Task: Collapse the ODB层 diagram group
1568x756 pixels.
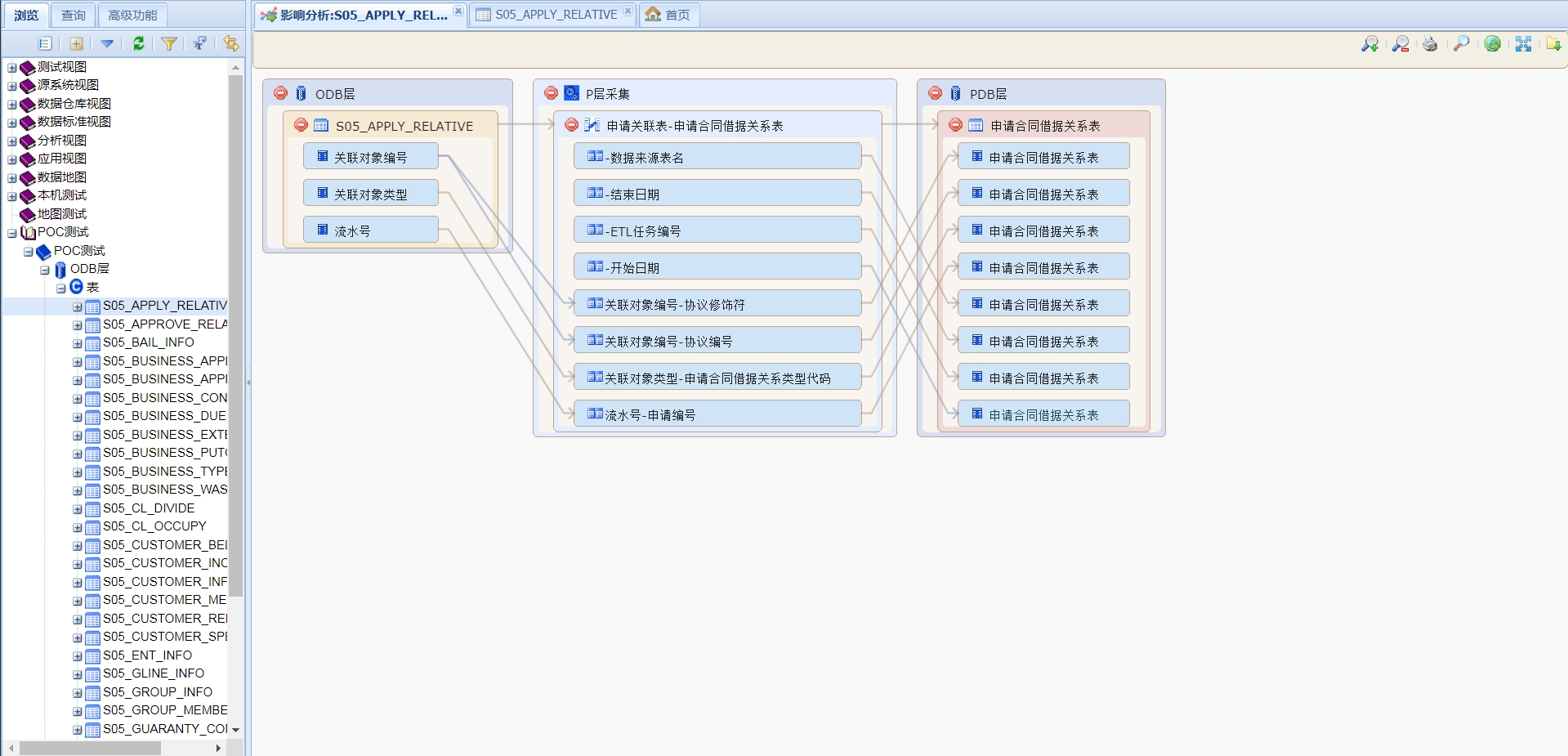Action: [281, 93]
